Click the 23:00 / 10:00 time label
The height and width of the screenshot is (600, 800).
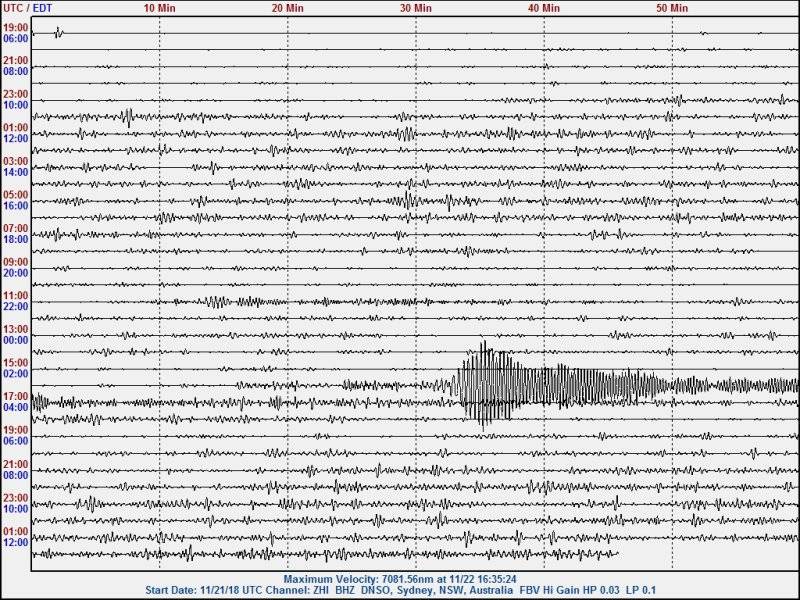pos(14,100)
